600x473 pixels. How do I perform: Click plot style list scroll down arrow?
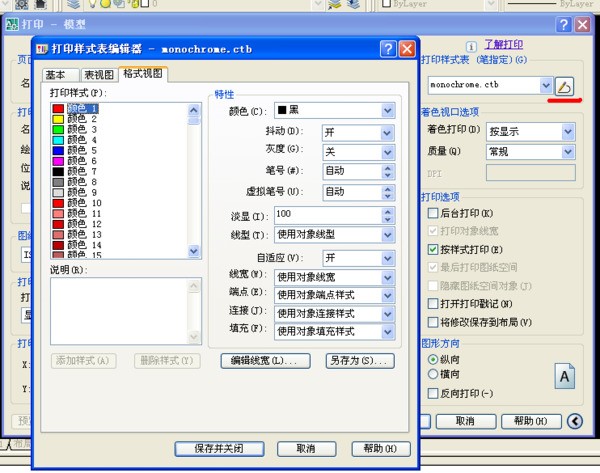coord(194,251)
